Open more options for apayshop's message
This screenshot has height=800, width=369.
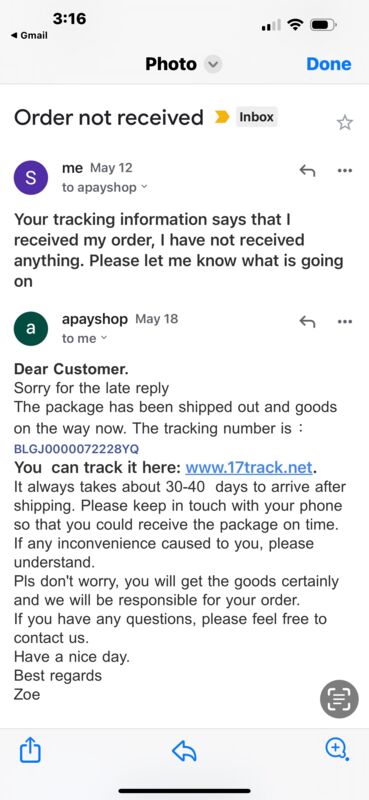(x=345, y=321)
